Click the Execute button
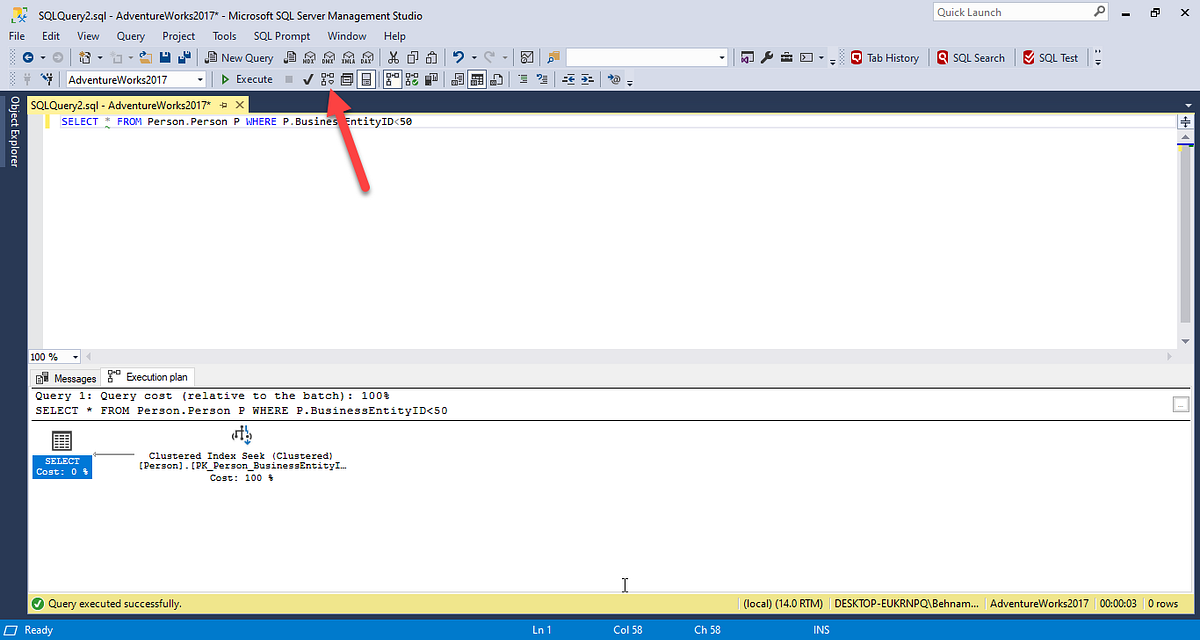This screenshot has width=1200, height=640. tap(247, 79)
